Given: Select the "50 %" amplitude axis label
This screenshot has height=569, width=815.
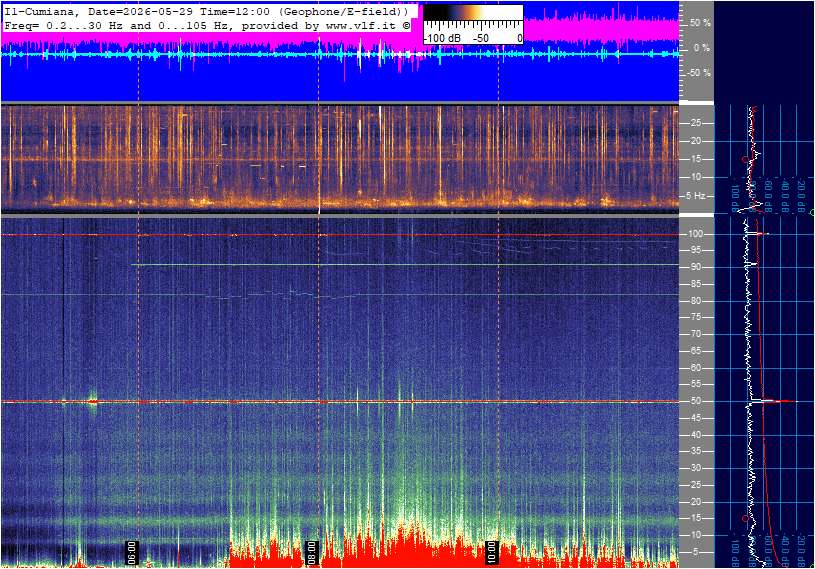Looking at the screenshot, I should click(x=700, y=23).
